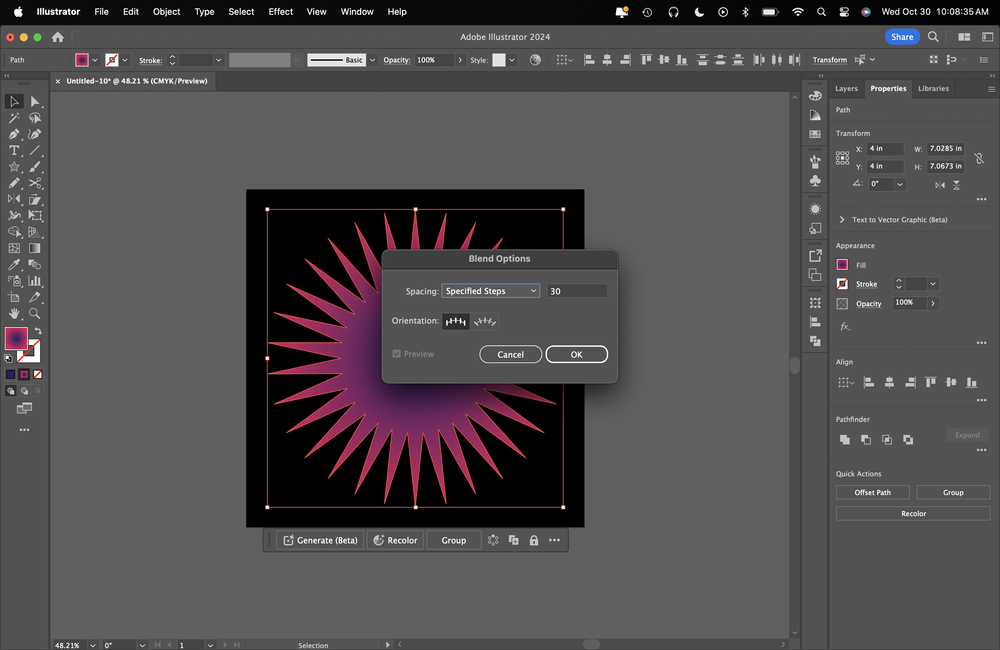Screen dimensions: 1000x650
Task: Toggle constrain width and height proportions link
Action: 979,158
